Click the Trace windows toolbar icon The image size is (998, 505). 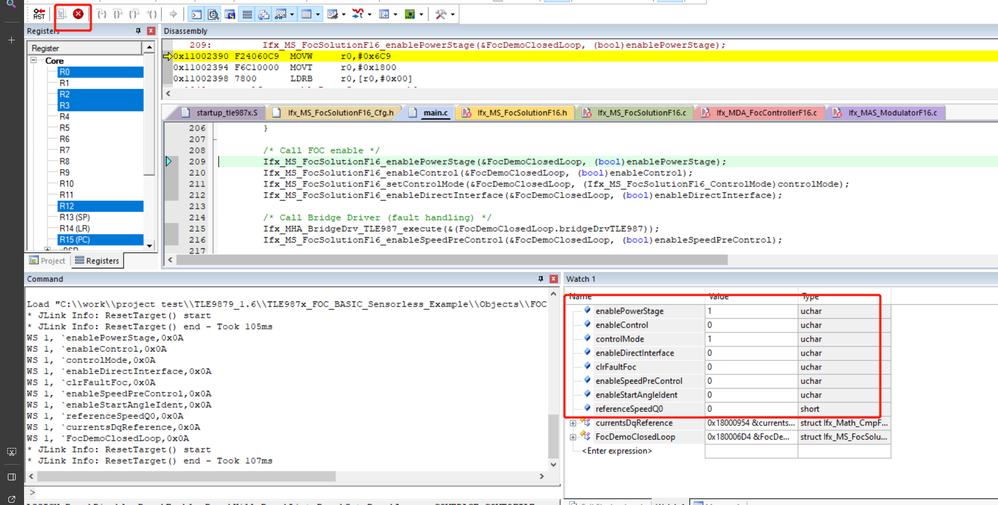click(384, 14)
